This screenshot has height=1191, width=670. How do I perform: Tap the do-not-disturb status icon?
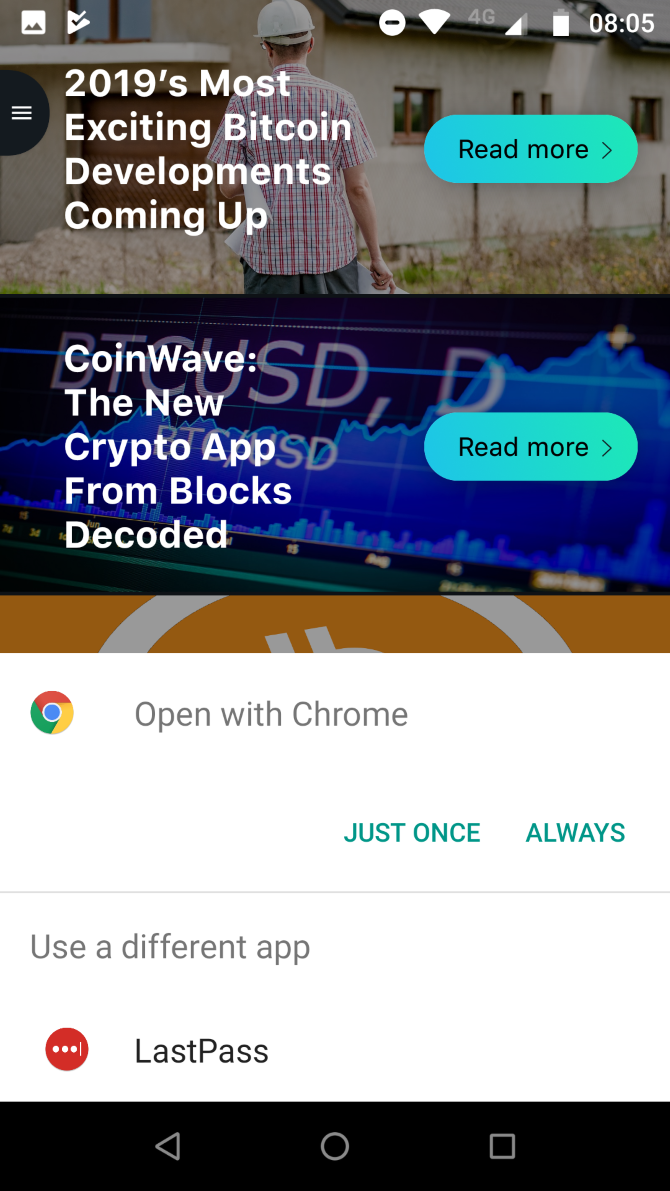coord(392,24)
